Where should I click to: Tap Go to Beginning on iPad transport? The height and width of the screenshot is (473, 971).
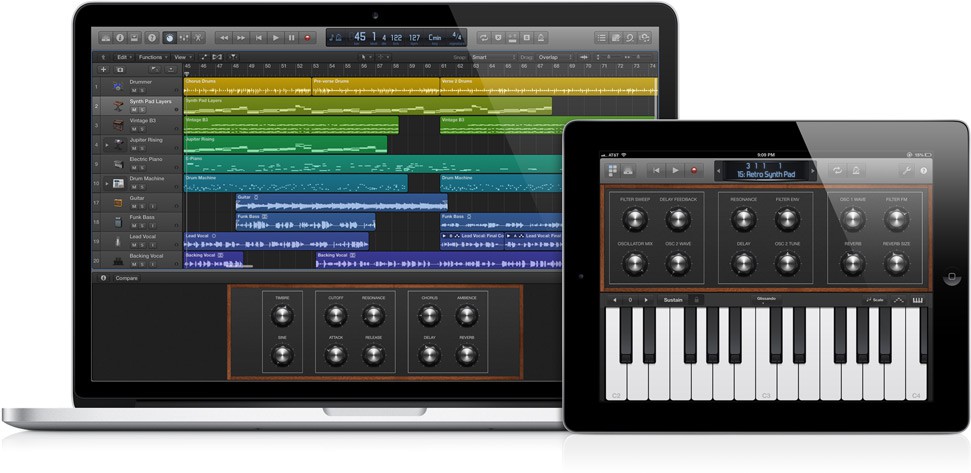(656, 170)
